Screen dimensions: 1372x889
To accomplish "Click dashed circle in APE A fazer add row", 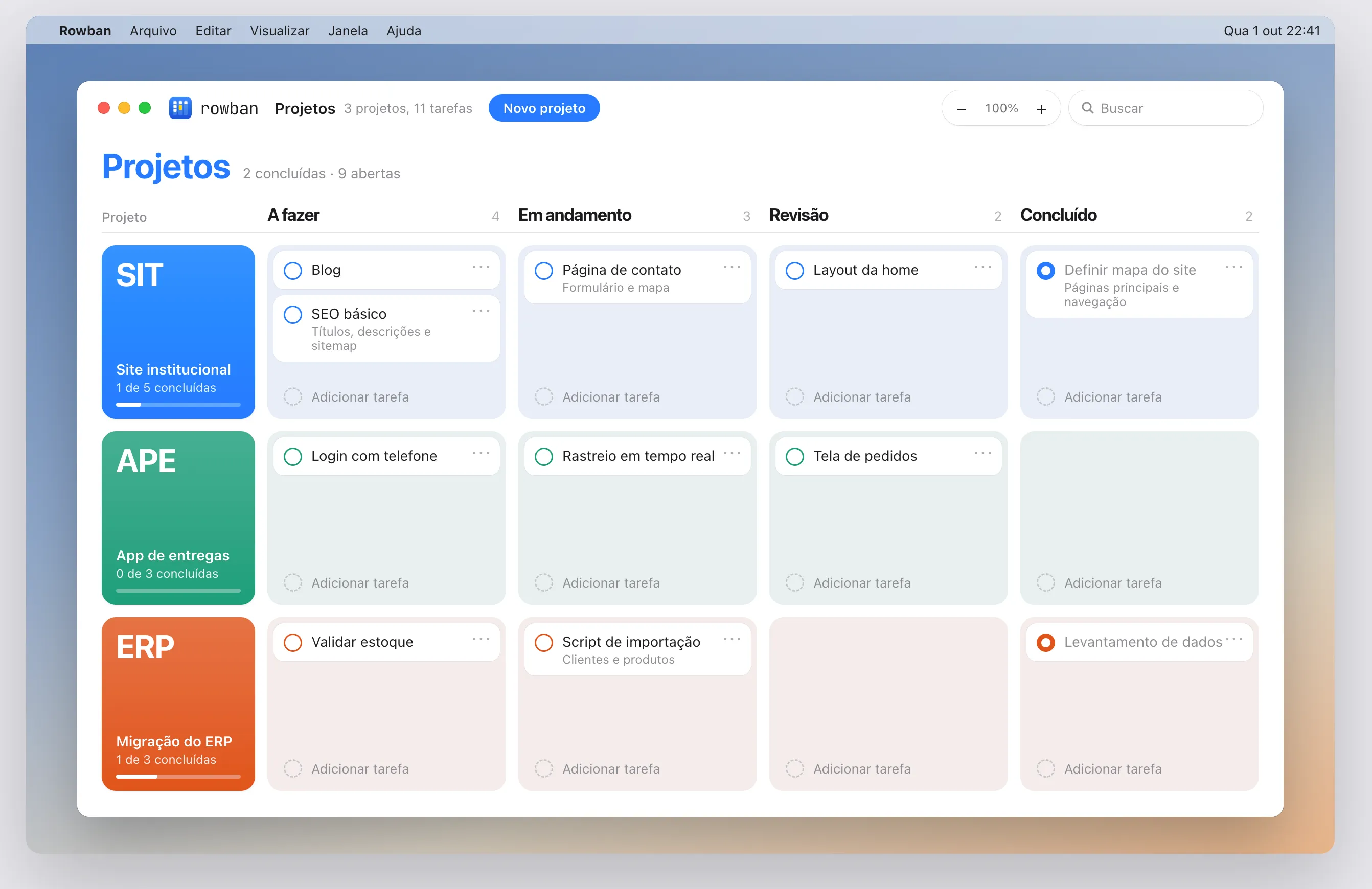I will click(293, 583).
